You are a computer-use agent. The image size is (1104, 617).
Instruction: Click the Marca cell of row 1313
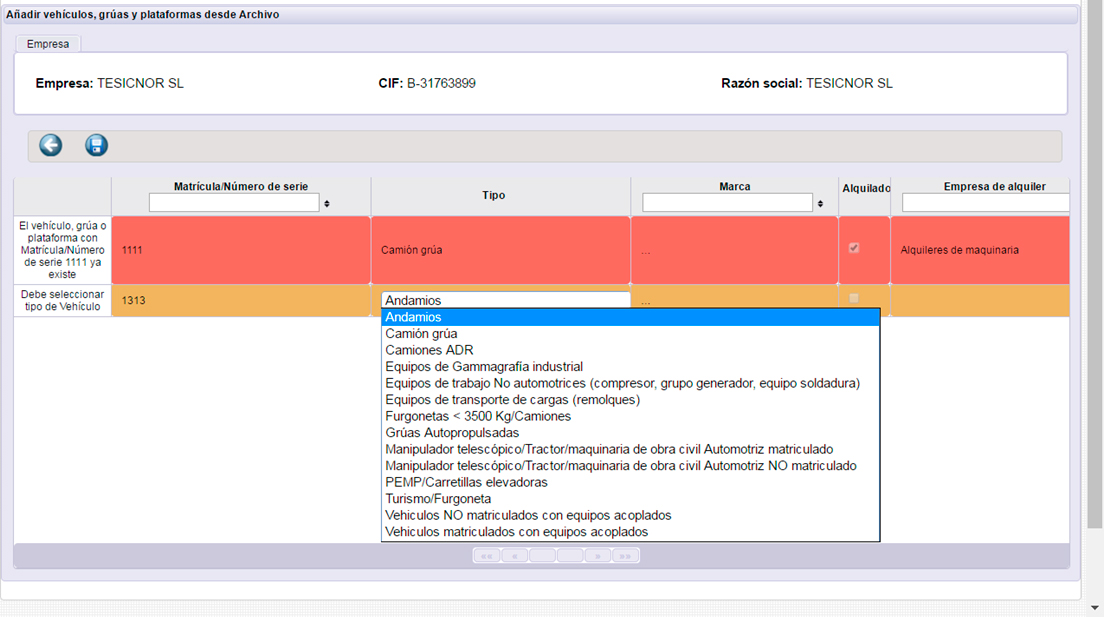click(734, 301)
